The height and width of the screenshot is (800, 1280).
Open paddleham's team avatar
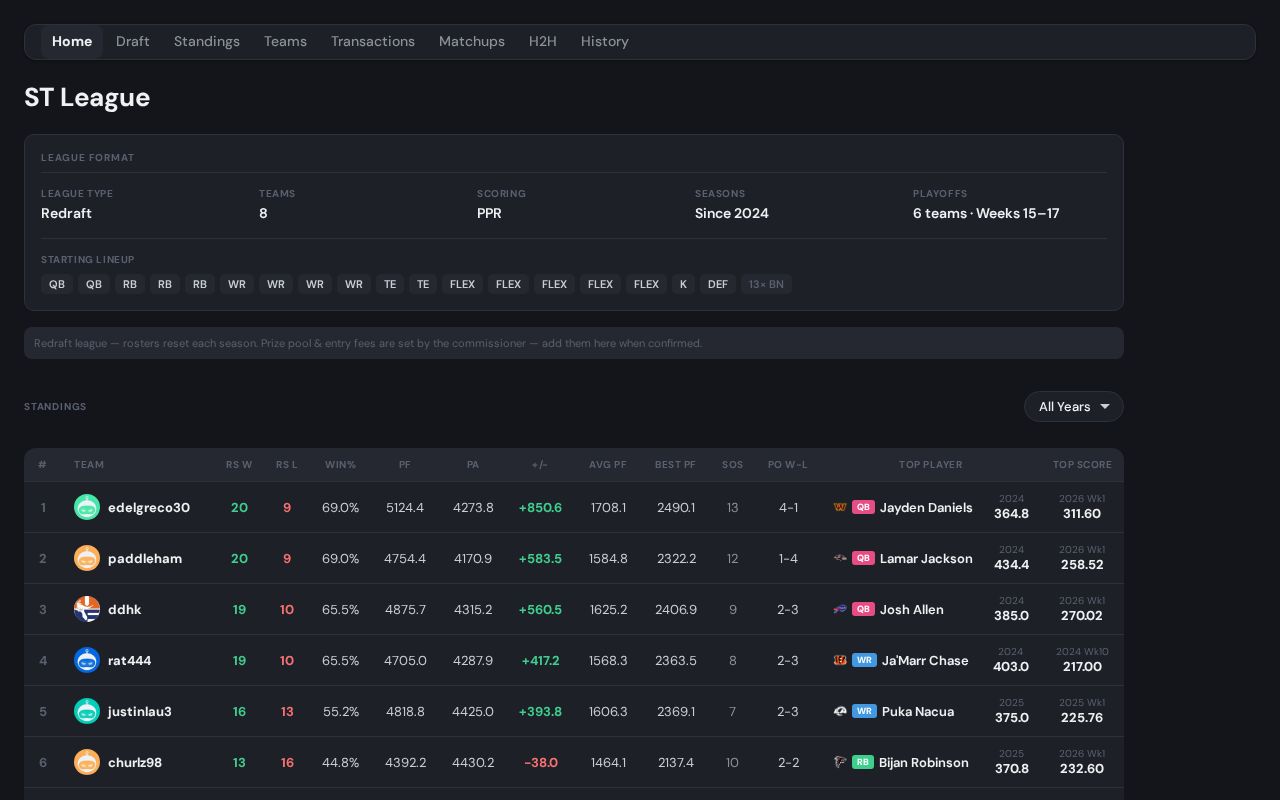point(87,558)
